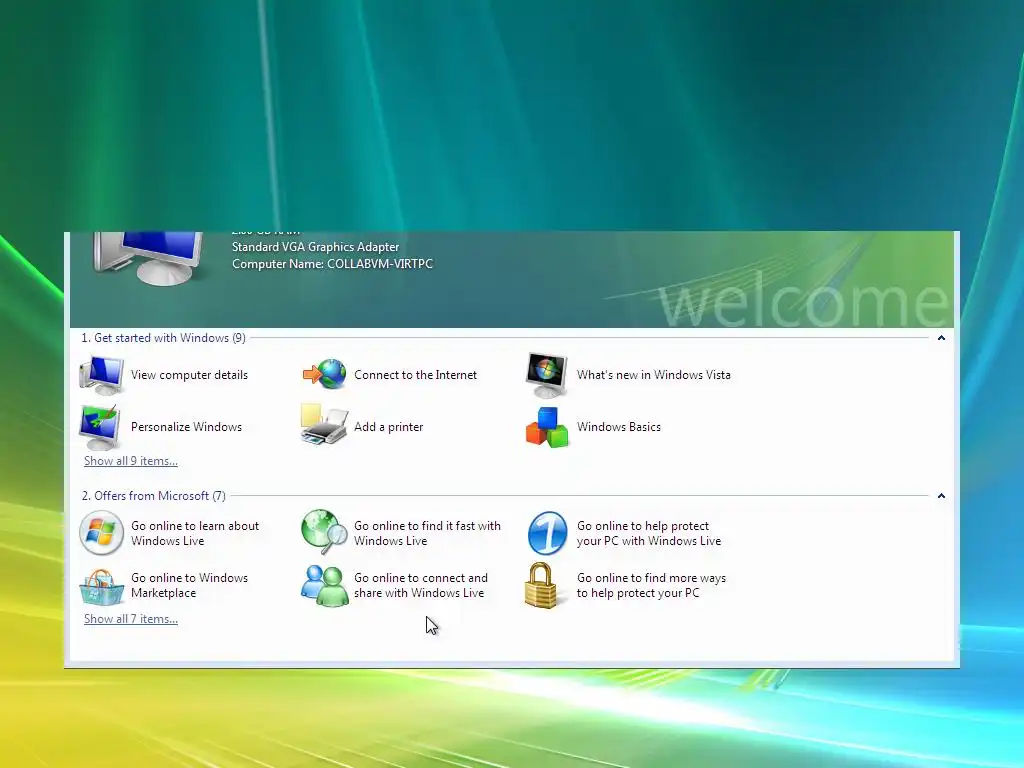This screenshot has height=768, width=1024.
Task: Open the Personalize Windows icon
Action: (x=100, y=427)
